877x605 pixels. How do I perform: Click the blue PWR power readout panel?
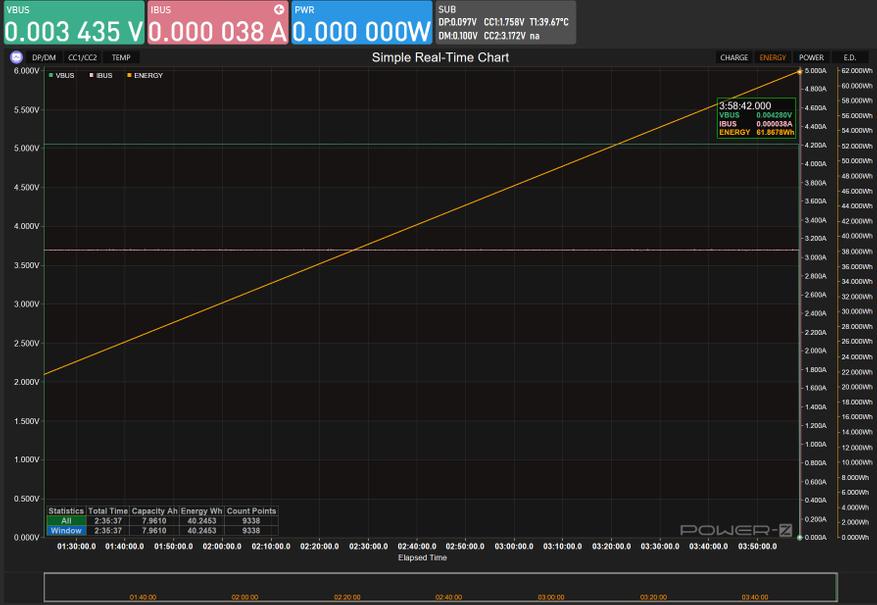click(x=361, y=22)
